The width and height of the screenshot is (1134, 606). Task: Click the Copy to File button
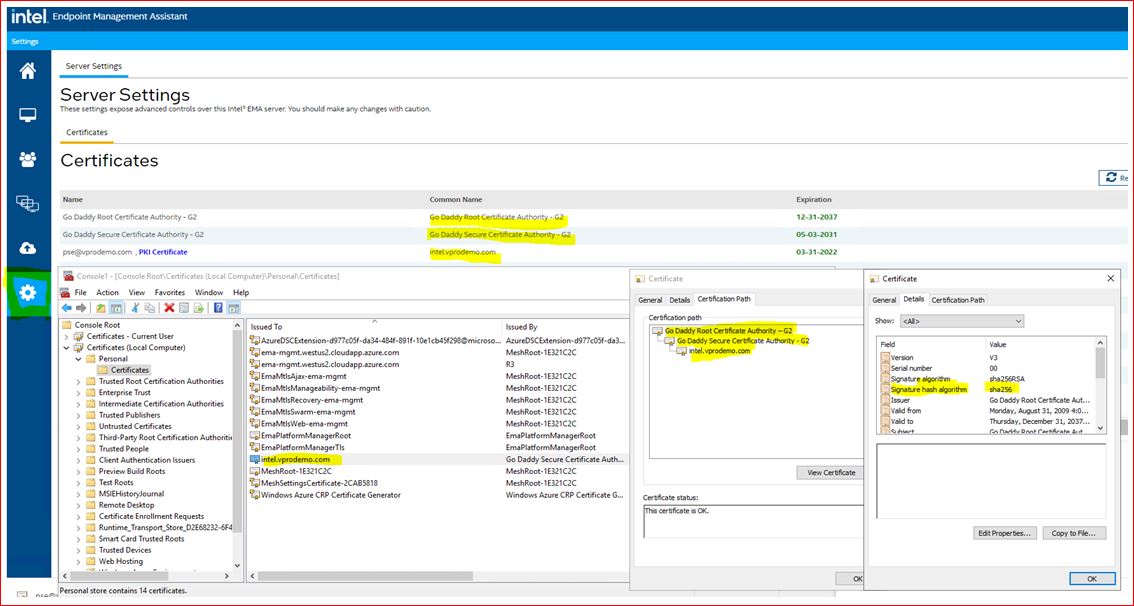tap(1073, 533)
